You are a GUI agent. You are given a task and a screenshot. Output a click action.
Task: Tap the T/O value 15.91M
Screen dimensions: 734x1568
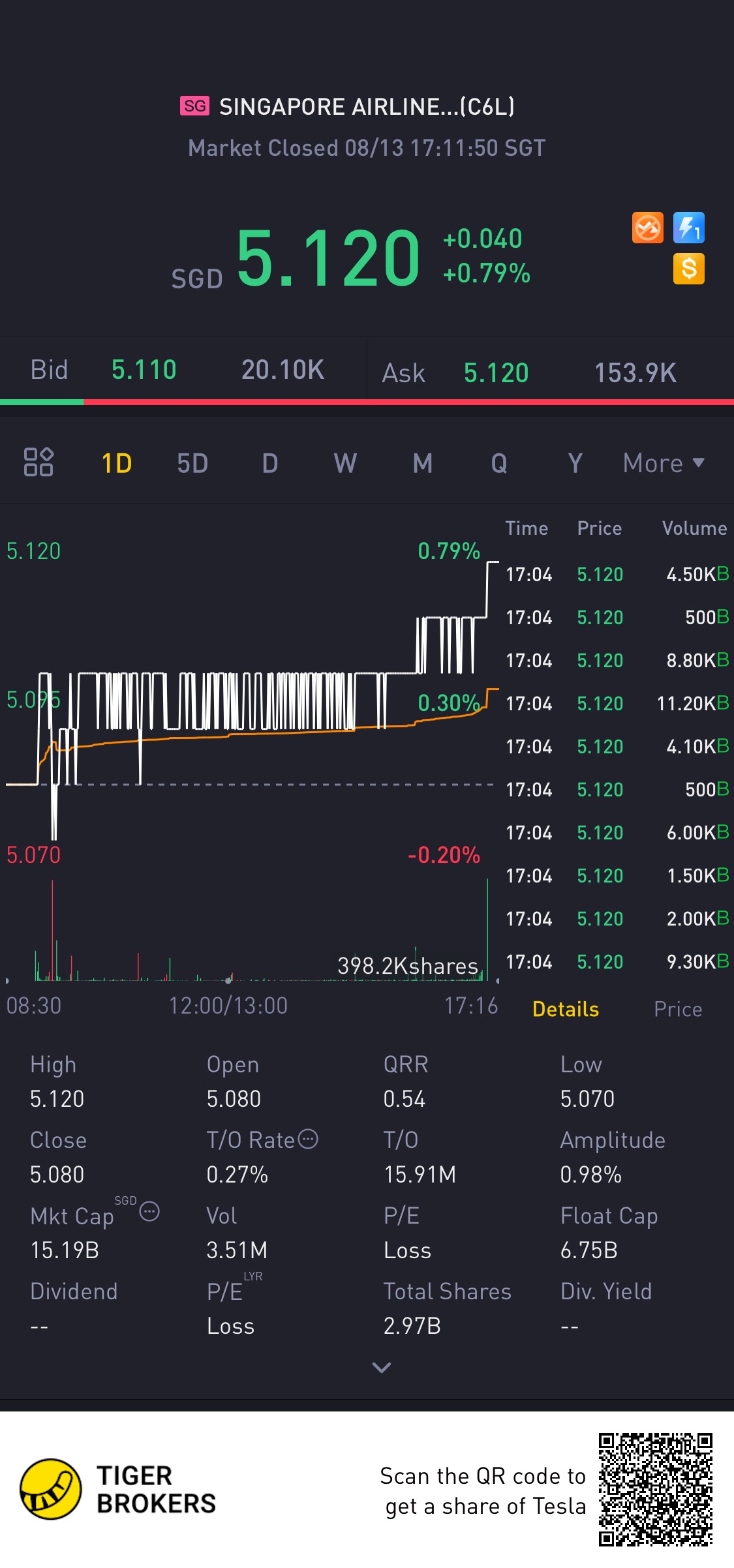coord(420,1175)
